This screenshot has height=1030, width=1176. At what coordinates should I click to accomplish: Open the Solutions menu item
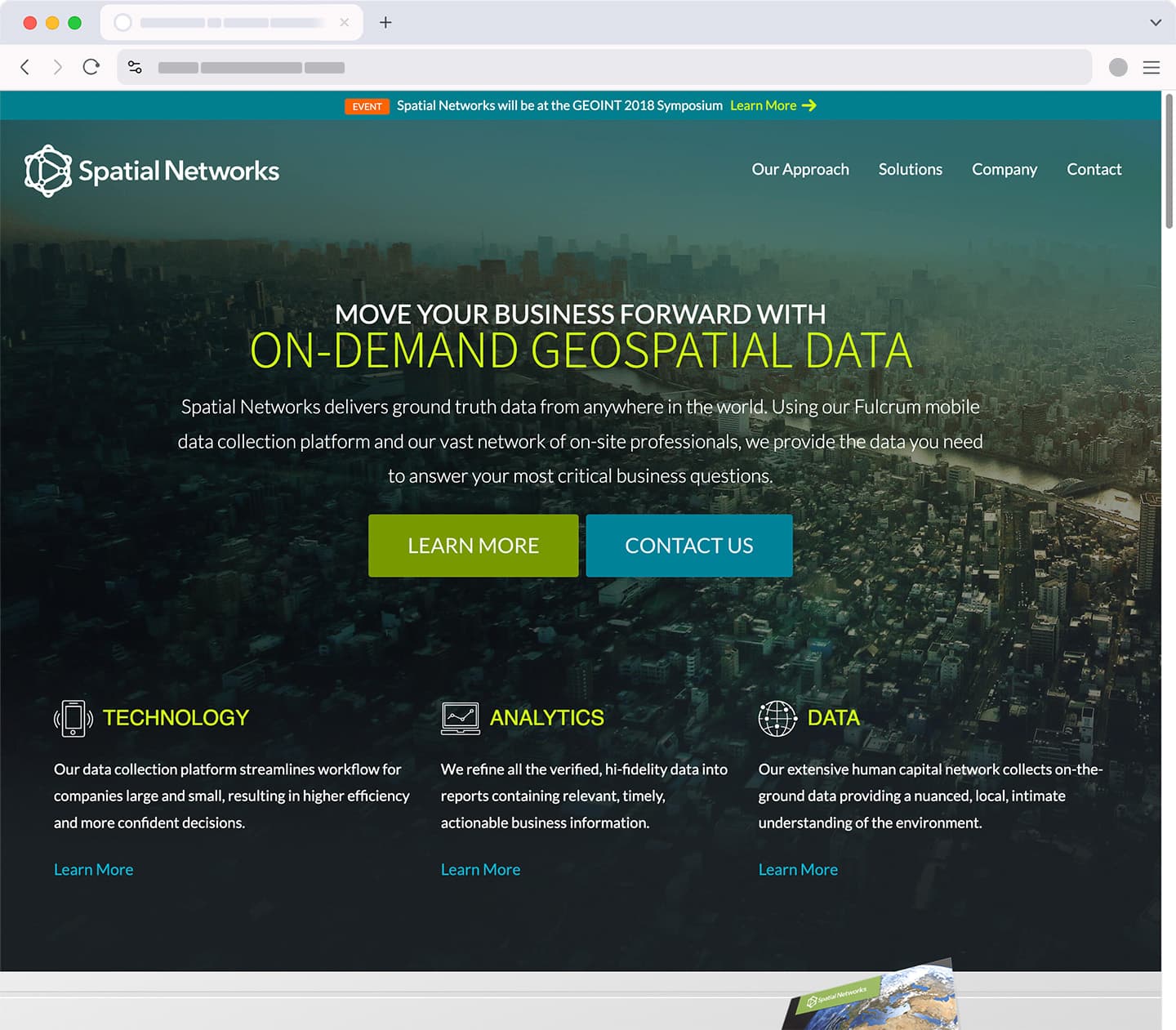tap(911, 169)
